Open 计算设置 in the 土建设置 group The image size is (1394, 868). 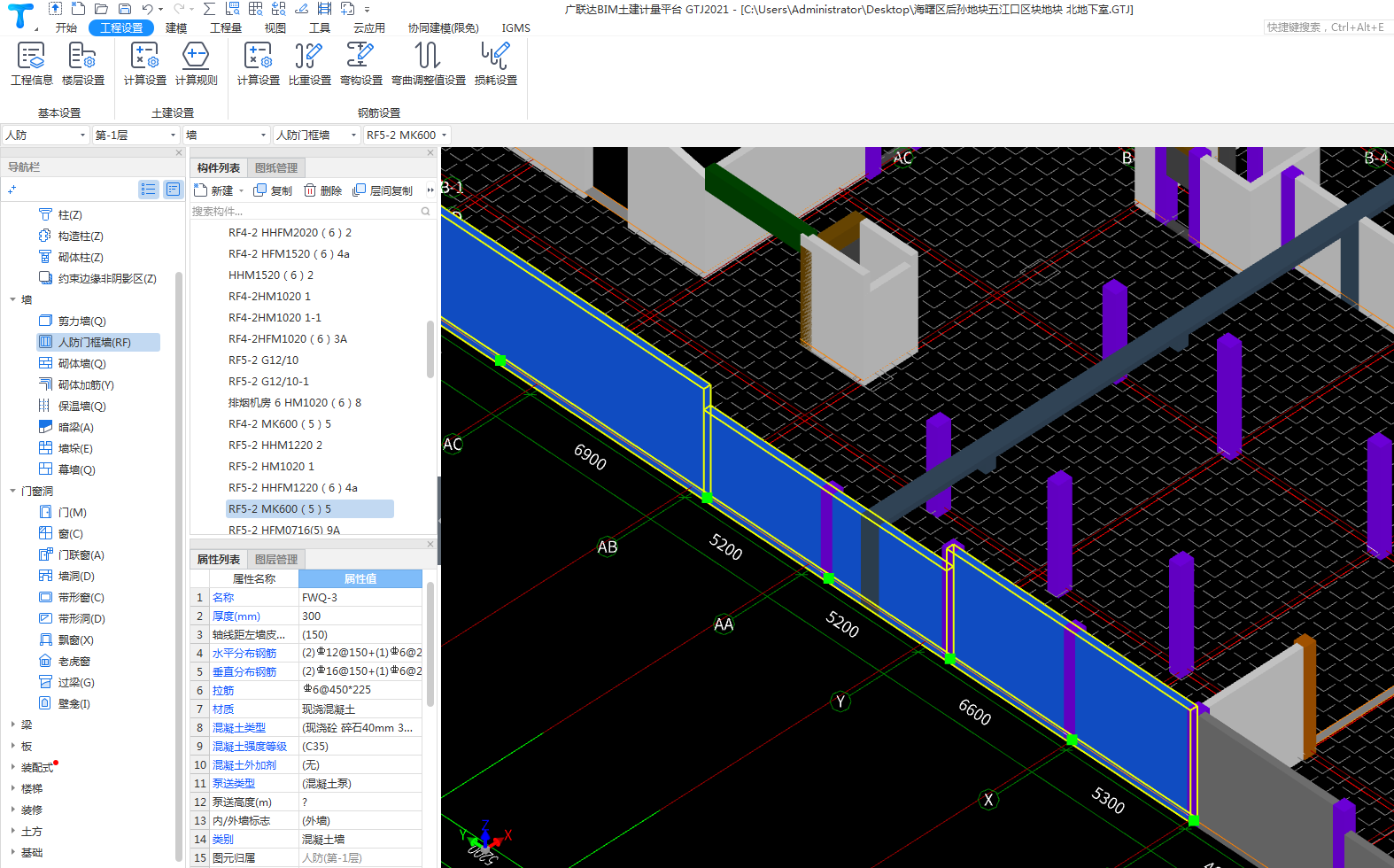(x=144, y=64)
